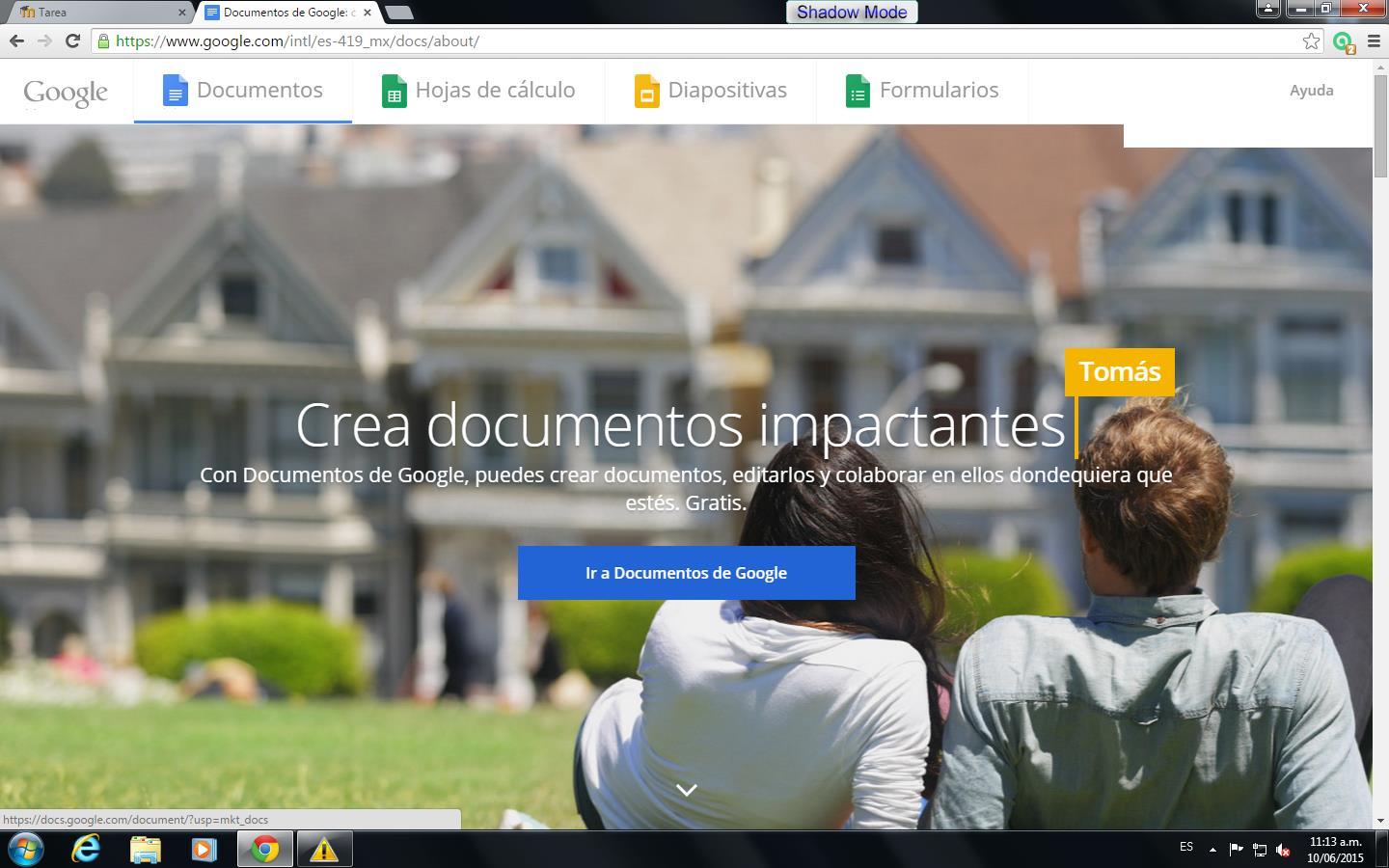The width and height of the screenshot is (1389, 868).
Task: Click the Google logo
Action: point(66,92)
